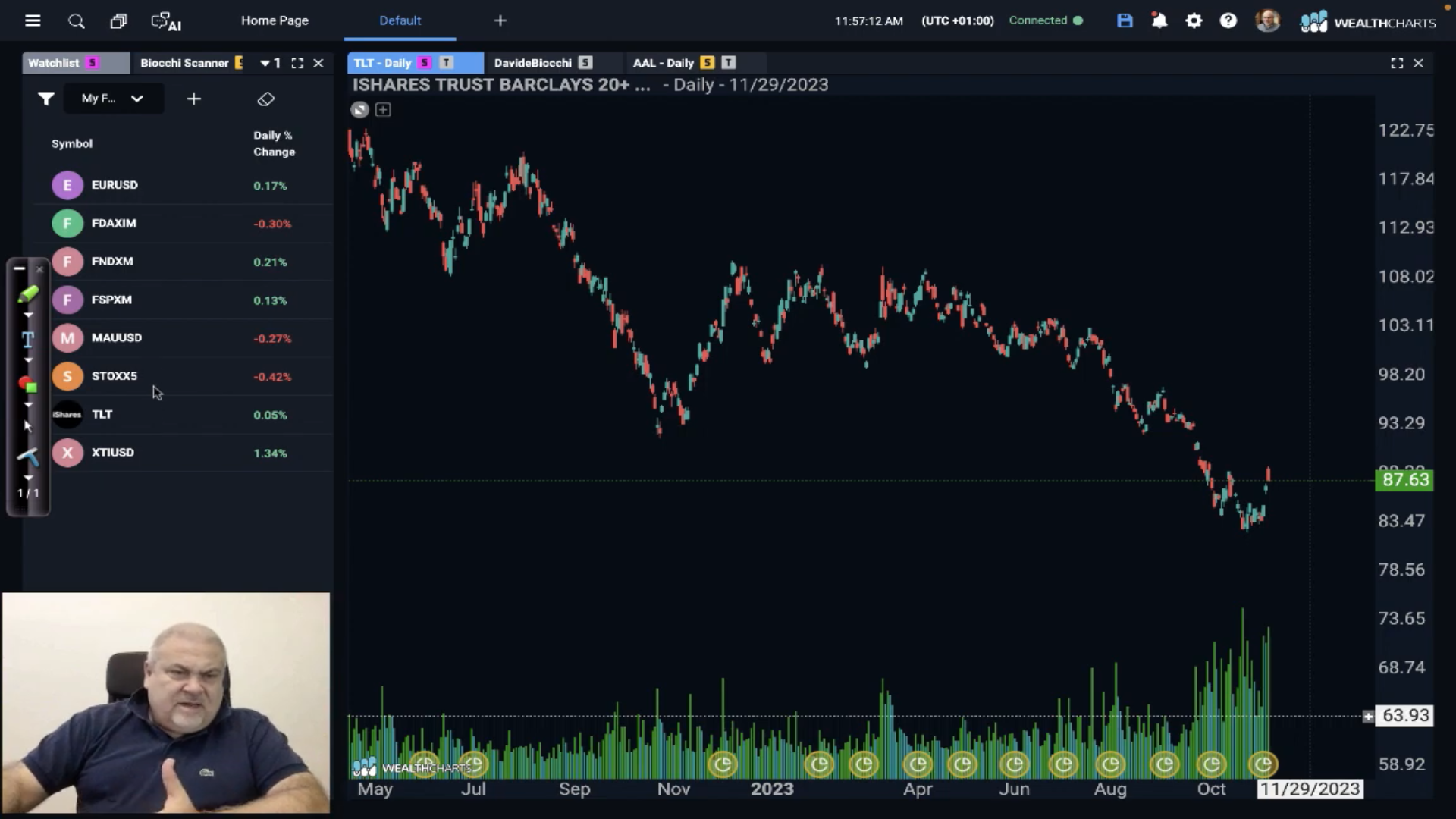Expand highlighter tool options arrow
The width and height of the screenshot is (1456, 819).
coord(28,315)
